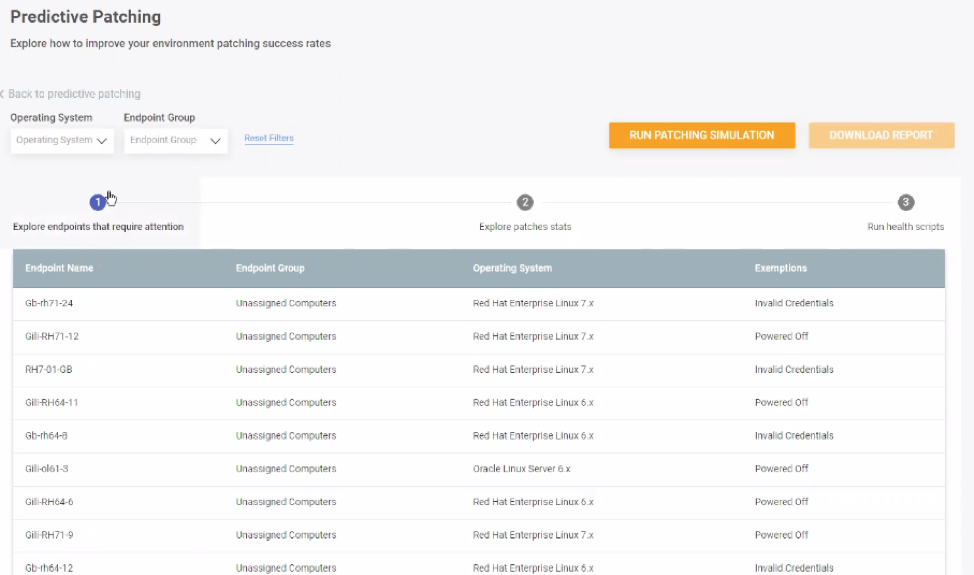Click the back arrow chevron icon
Viewport: 974px width, 575px height.
pyautogui.click(x=2, y=94)
